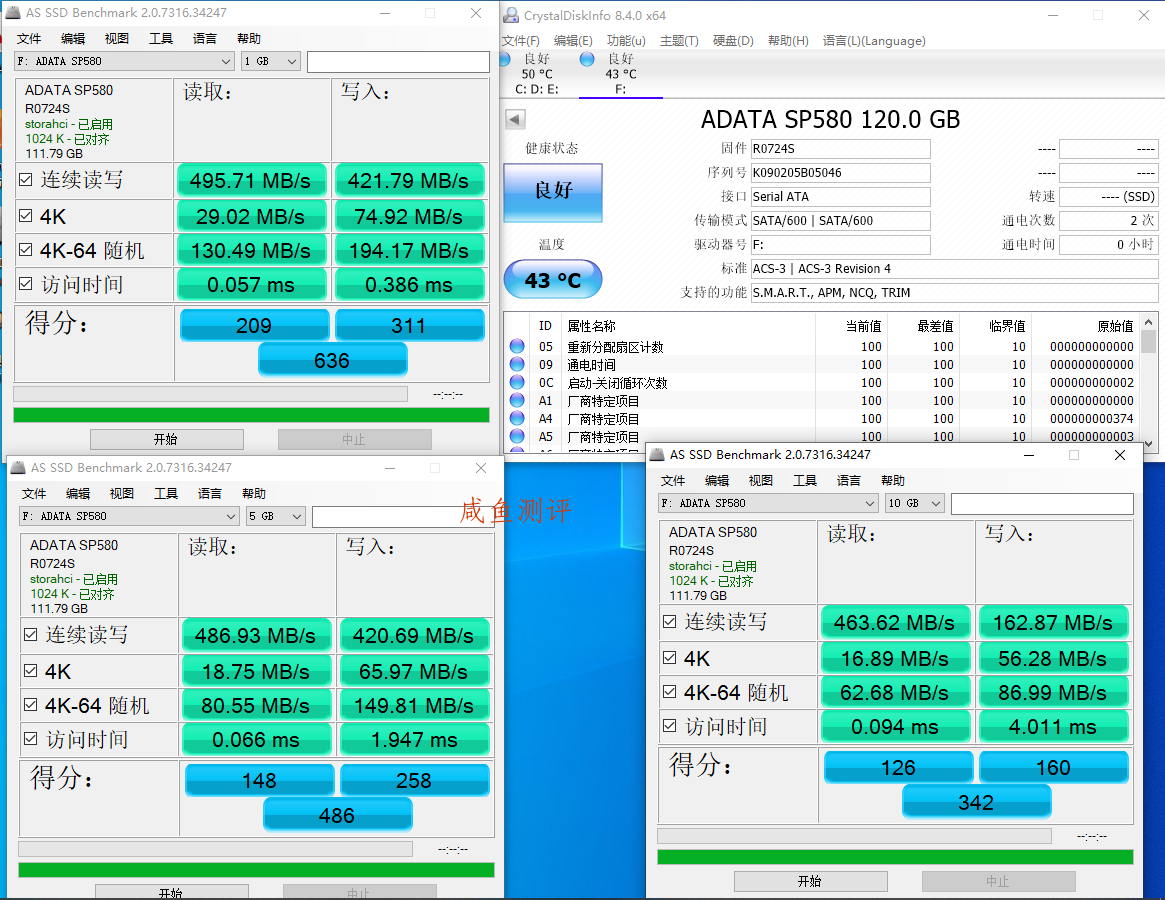This screenshot has width=1165, height=900.
Task: Open CrystalDiskInfo 语言(L)(Language) menu
Action: coord(874,41)
